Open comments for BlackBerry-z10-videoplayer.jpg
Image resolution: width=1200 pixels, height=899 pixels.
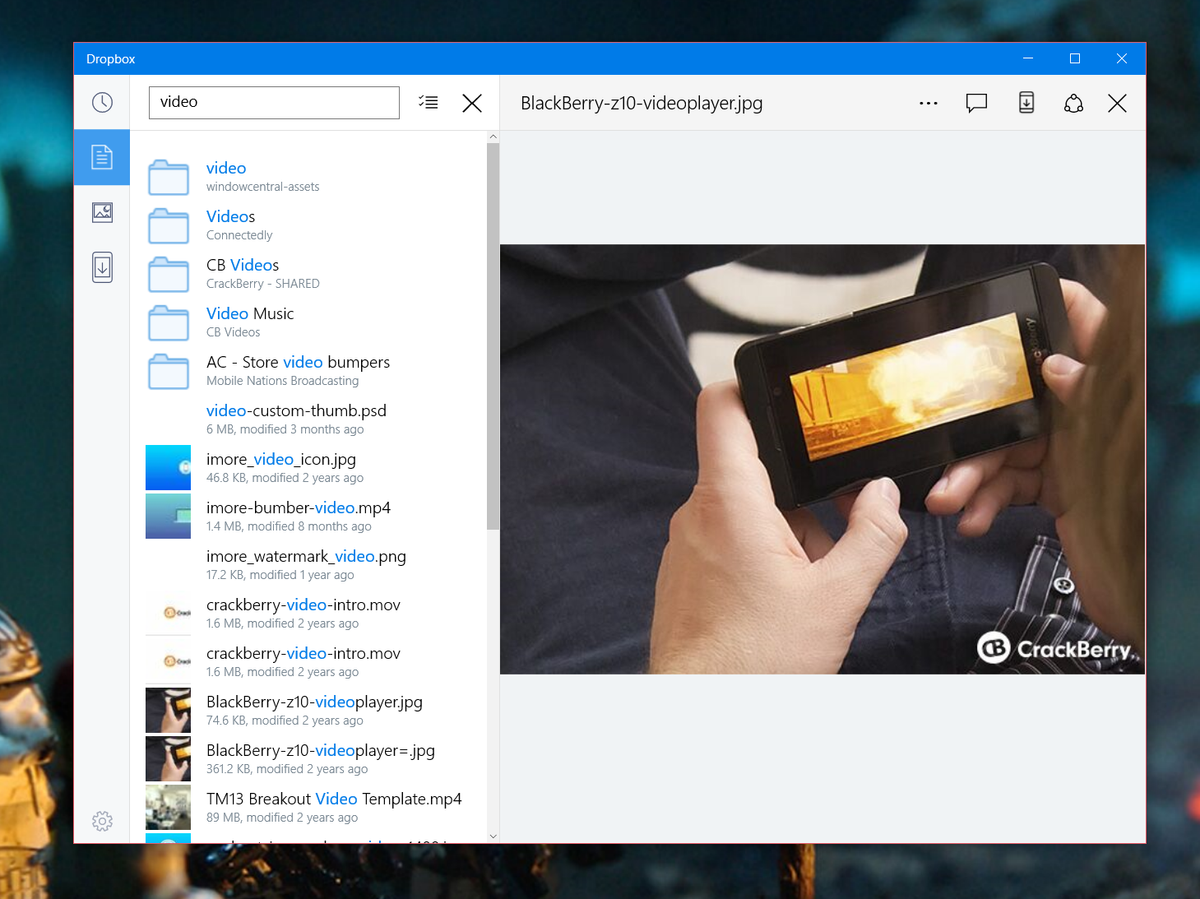976,103
